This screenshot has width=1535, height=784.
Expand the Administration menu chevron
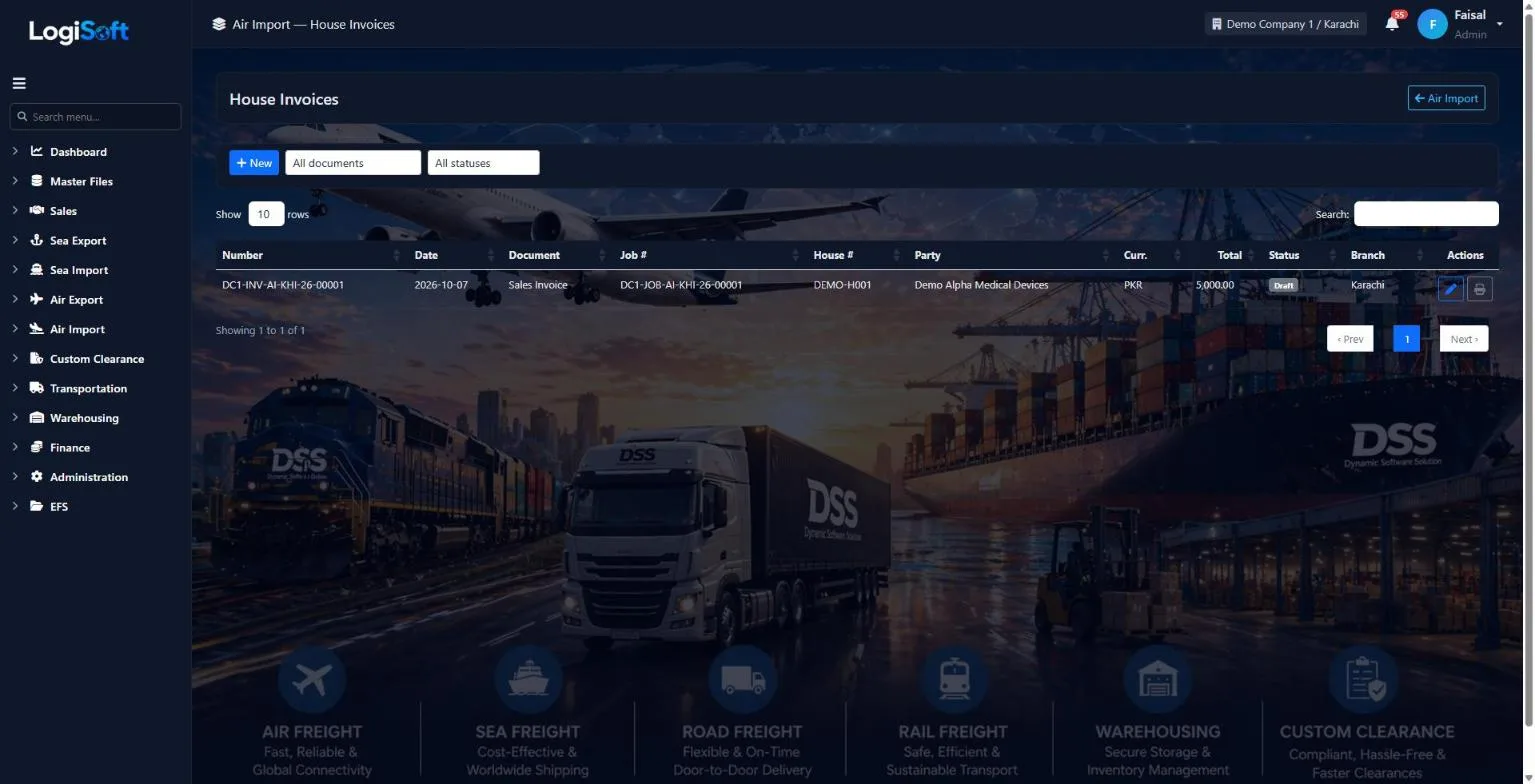pos(15,477)
